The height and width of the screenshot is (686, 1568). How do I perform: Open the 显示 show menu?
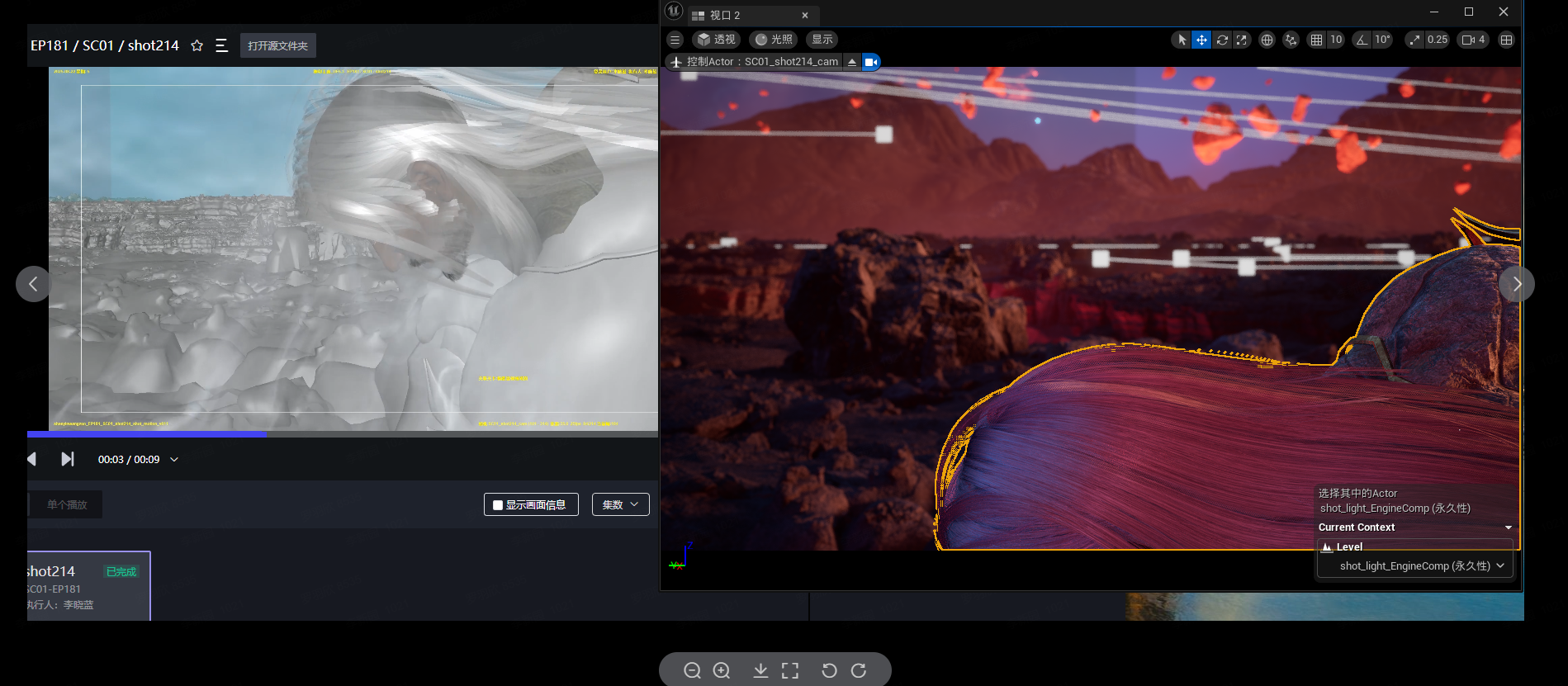822,40
